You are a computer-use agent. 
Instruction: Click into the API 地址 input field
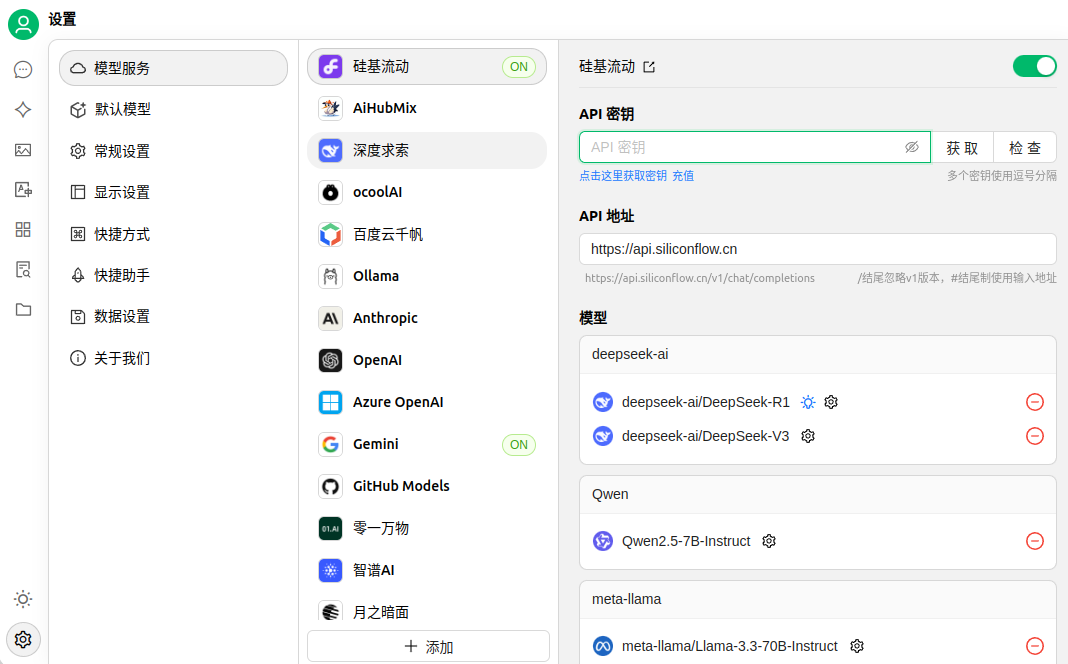[x=817, y=249]
